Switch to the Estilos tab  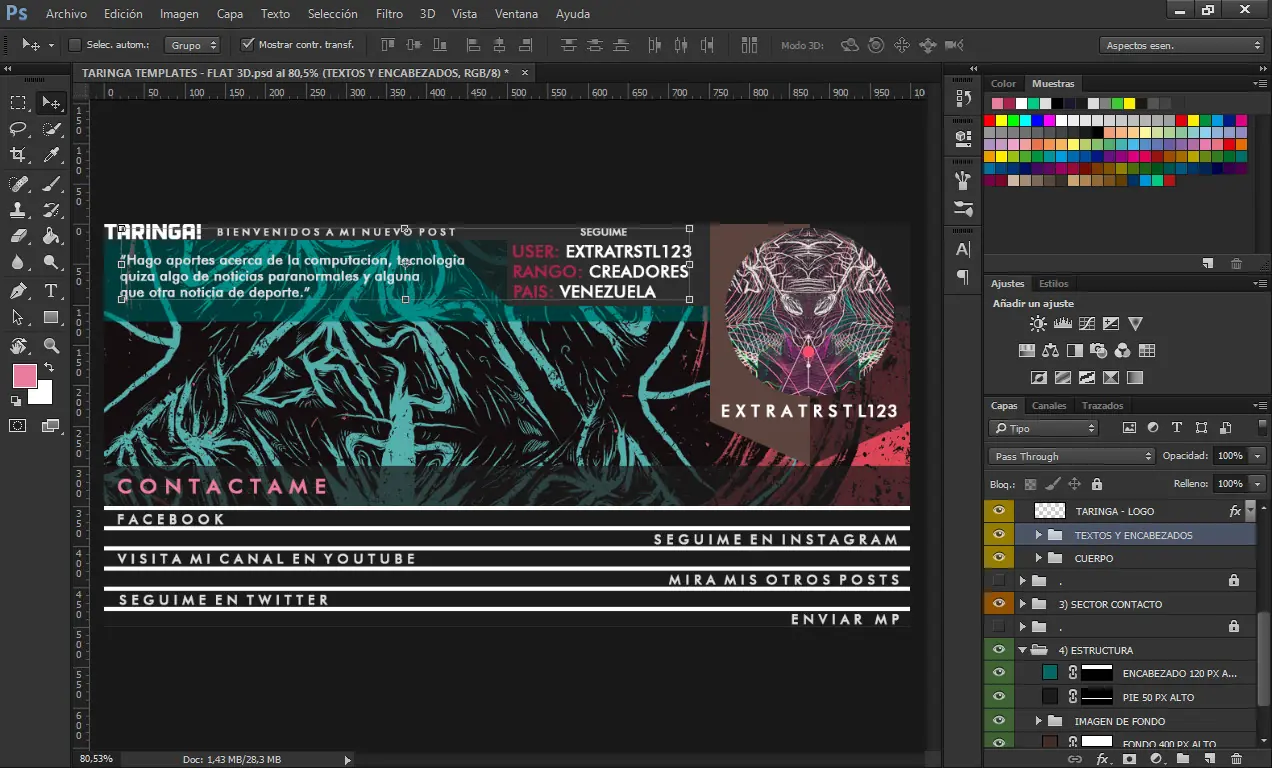pyautogui.click(x=1053, y=284)
